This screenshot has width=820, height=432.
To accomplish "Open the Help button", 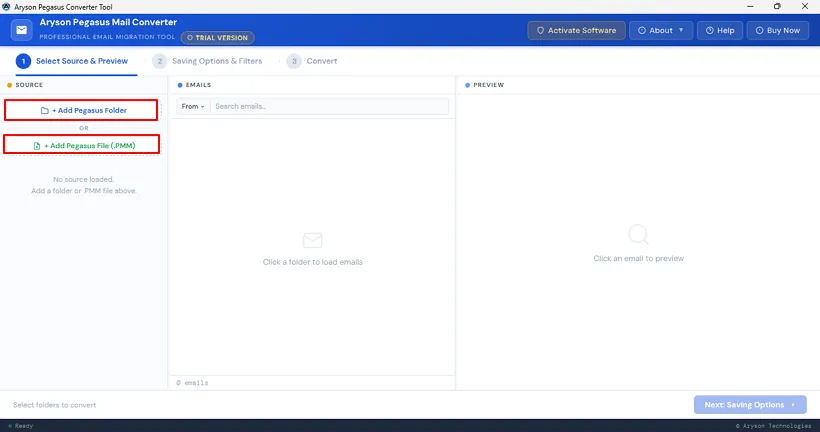I will 720,30.
